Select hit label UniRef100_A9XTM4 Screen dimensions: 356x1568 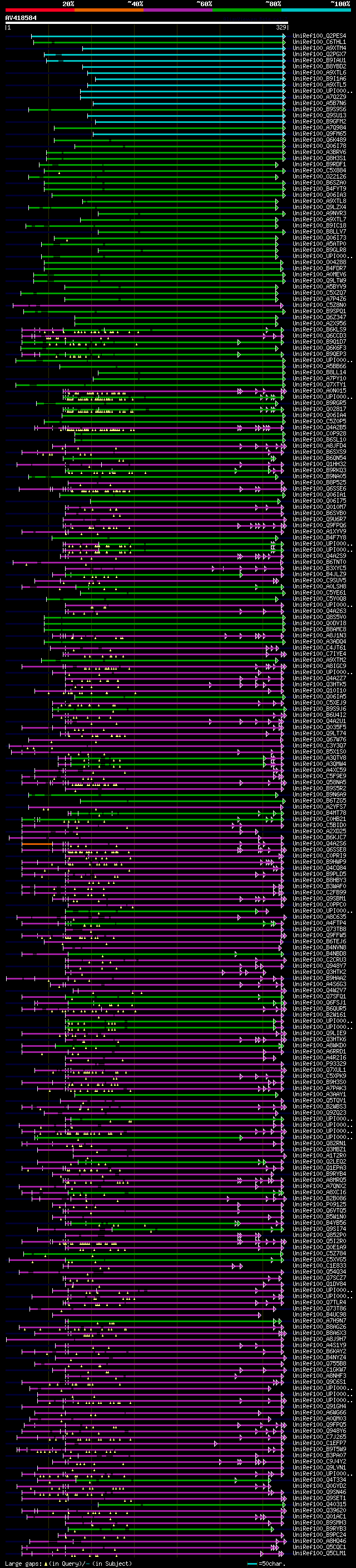319,48
